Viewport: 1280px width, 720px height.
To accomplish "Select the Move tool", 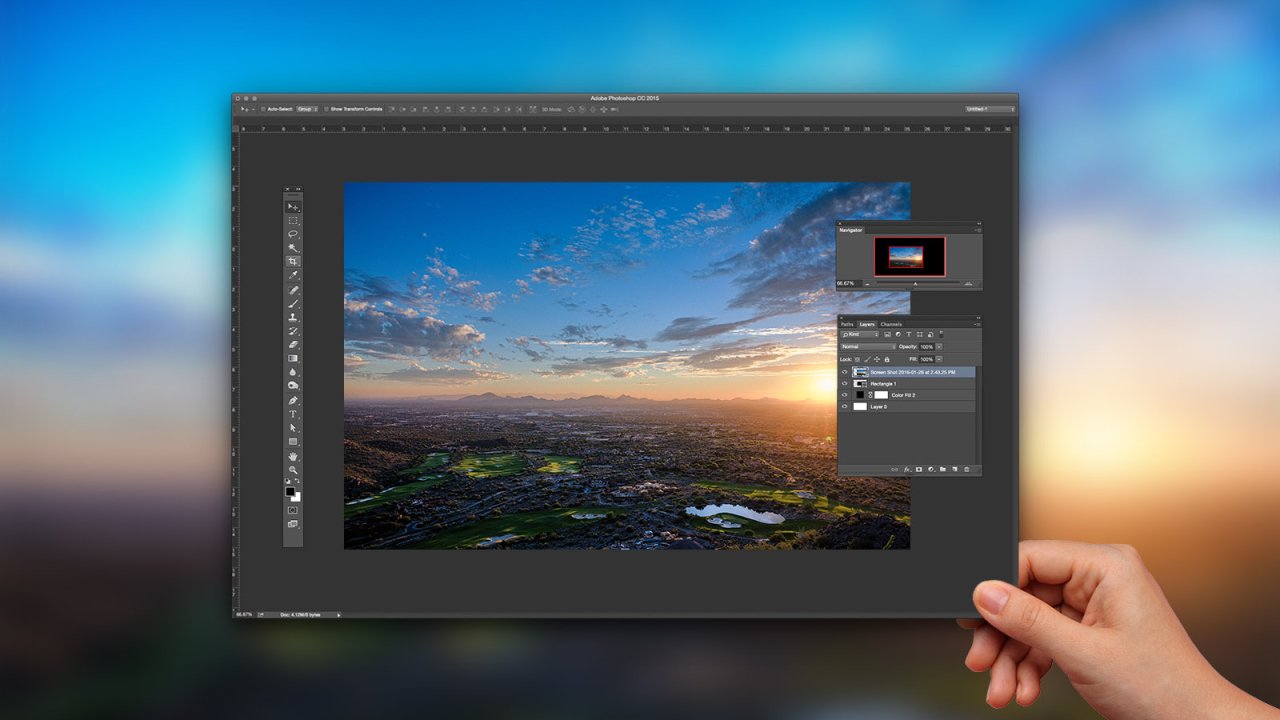I will [x=292, y=206].
